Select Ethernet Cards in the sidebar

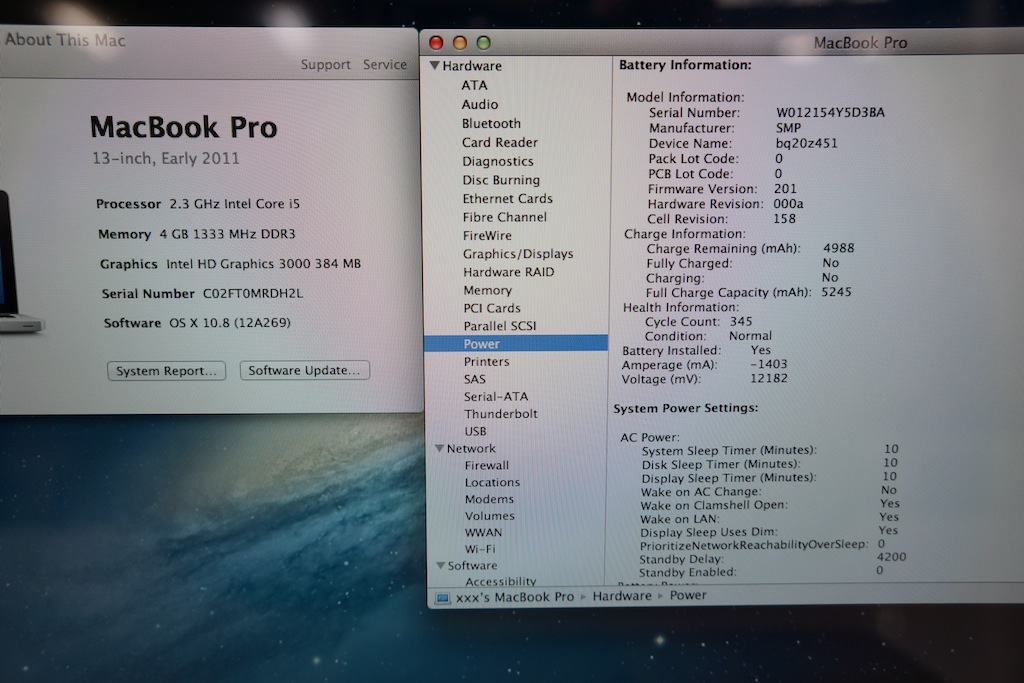coord(507,199)
